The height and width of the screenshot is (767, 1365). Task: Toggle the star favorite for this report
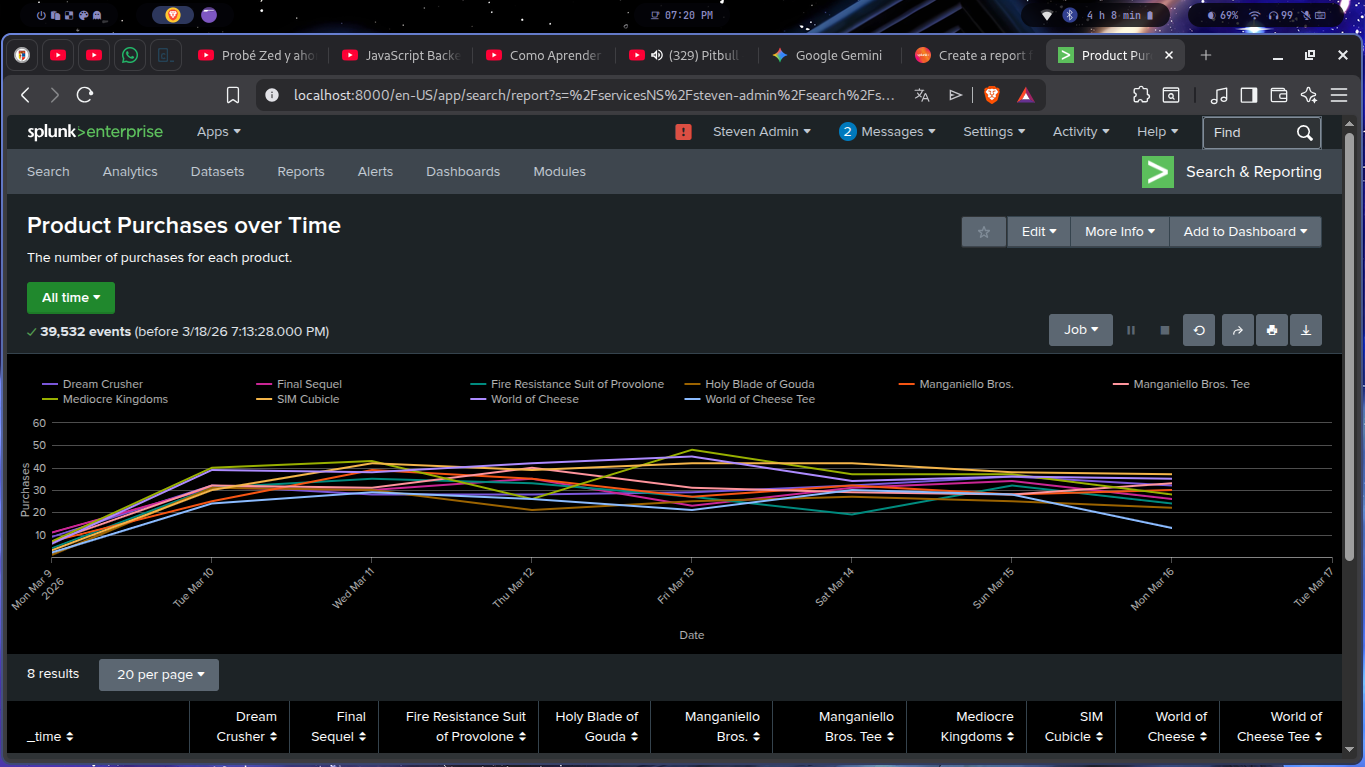[x=983, y=232]
